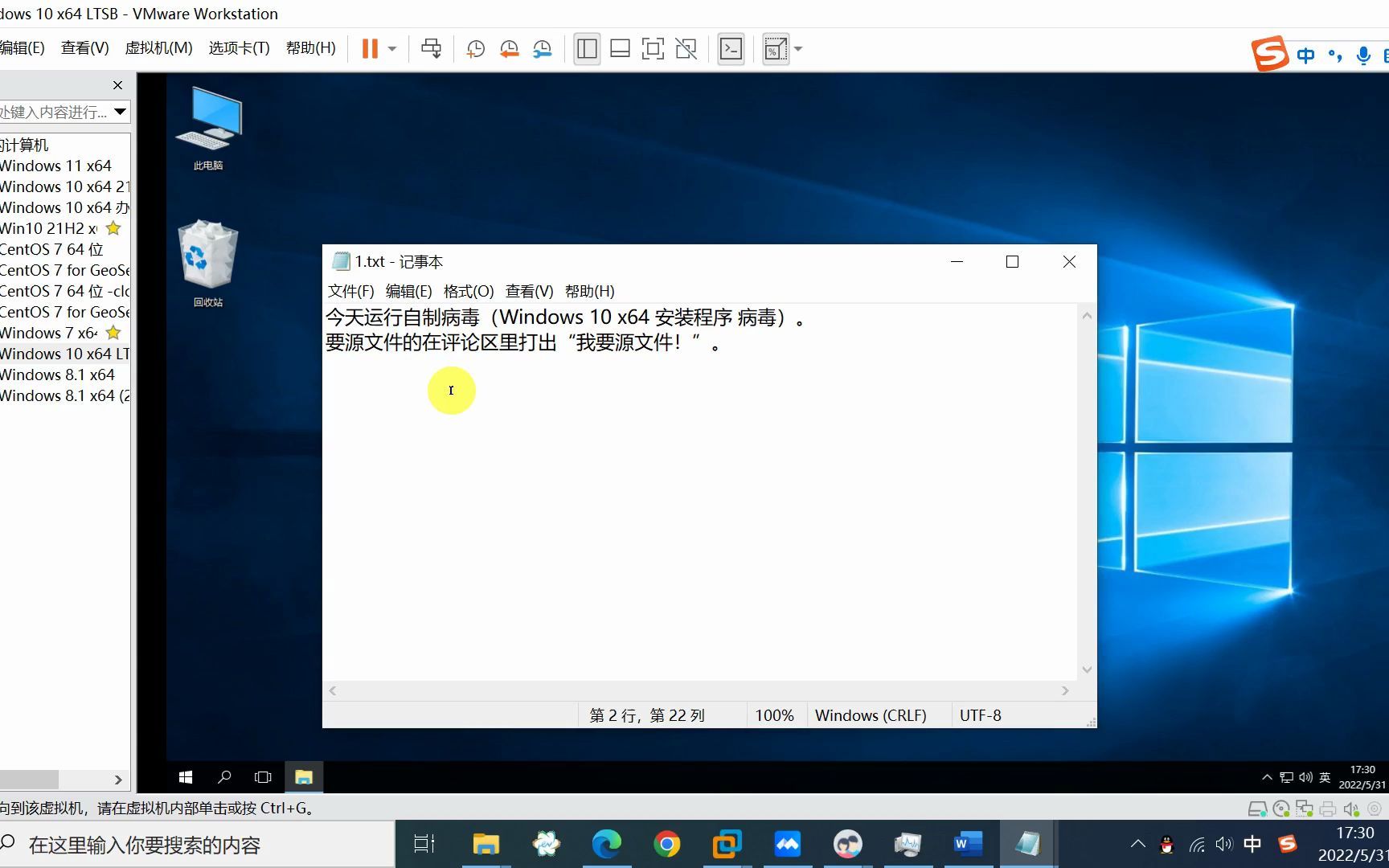Click the host Windows search box
The width and height of the screenshot is (1389, 868).
pyautogui.click(x=197, y=845)
